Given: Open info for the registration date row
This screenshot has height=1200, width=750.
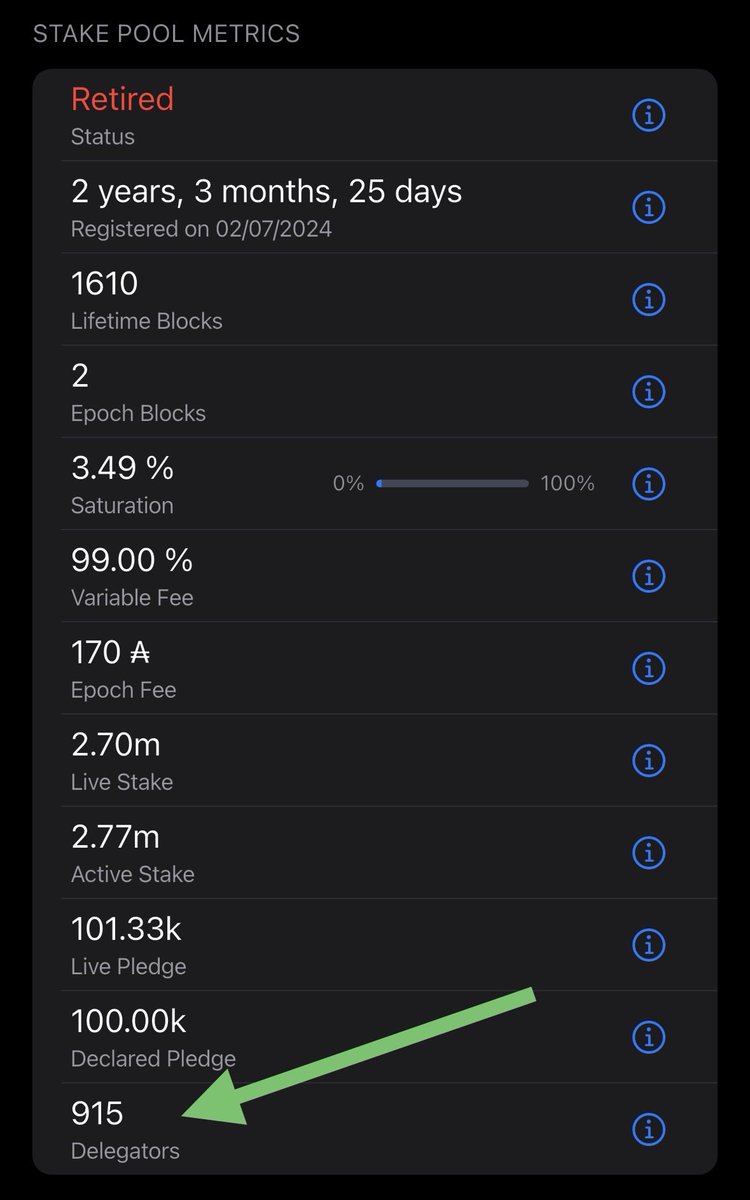Looking at the screenshot, I should click(649, 207).
